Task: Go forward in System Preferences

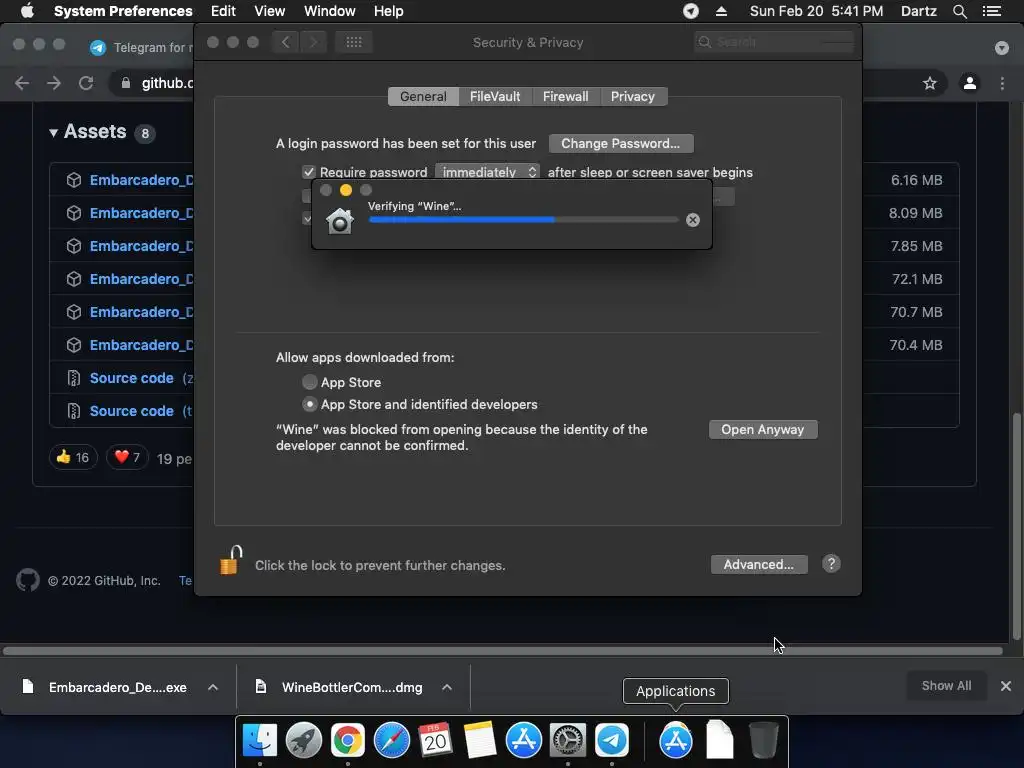Action: click(x=313, y=42)
